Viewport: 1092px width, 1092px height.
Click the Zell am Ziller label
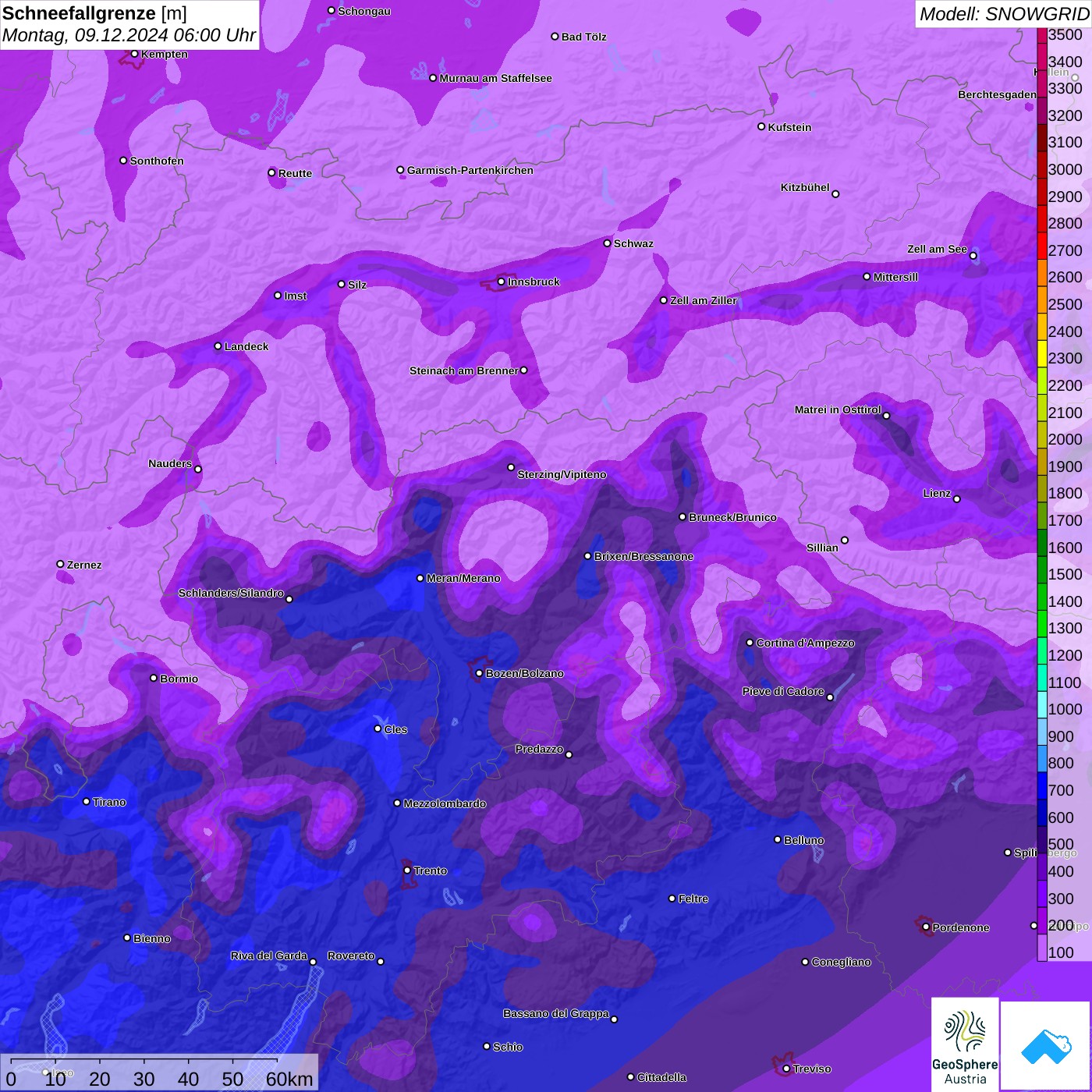[x=703, y=300]
